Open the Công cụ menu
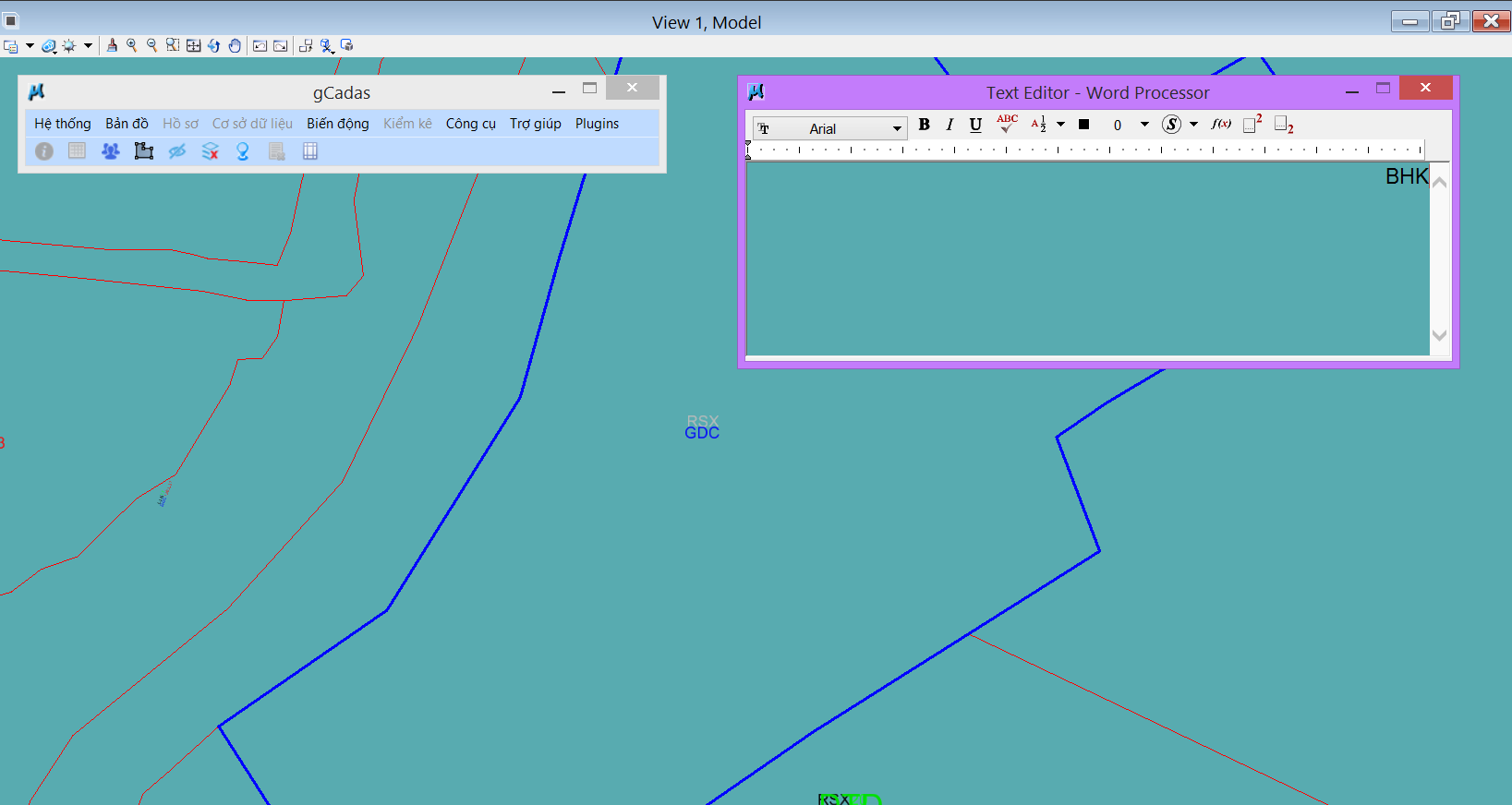 click(x=470, y=124)
